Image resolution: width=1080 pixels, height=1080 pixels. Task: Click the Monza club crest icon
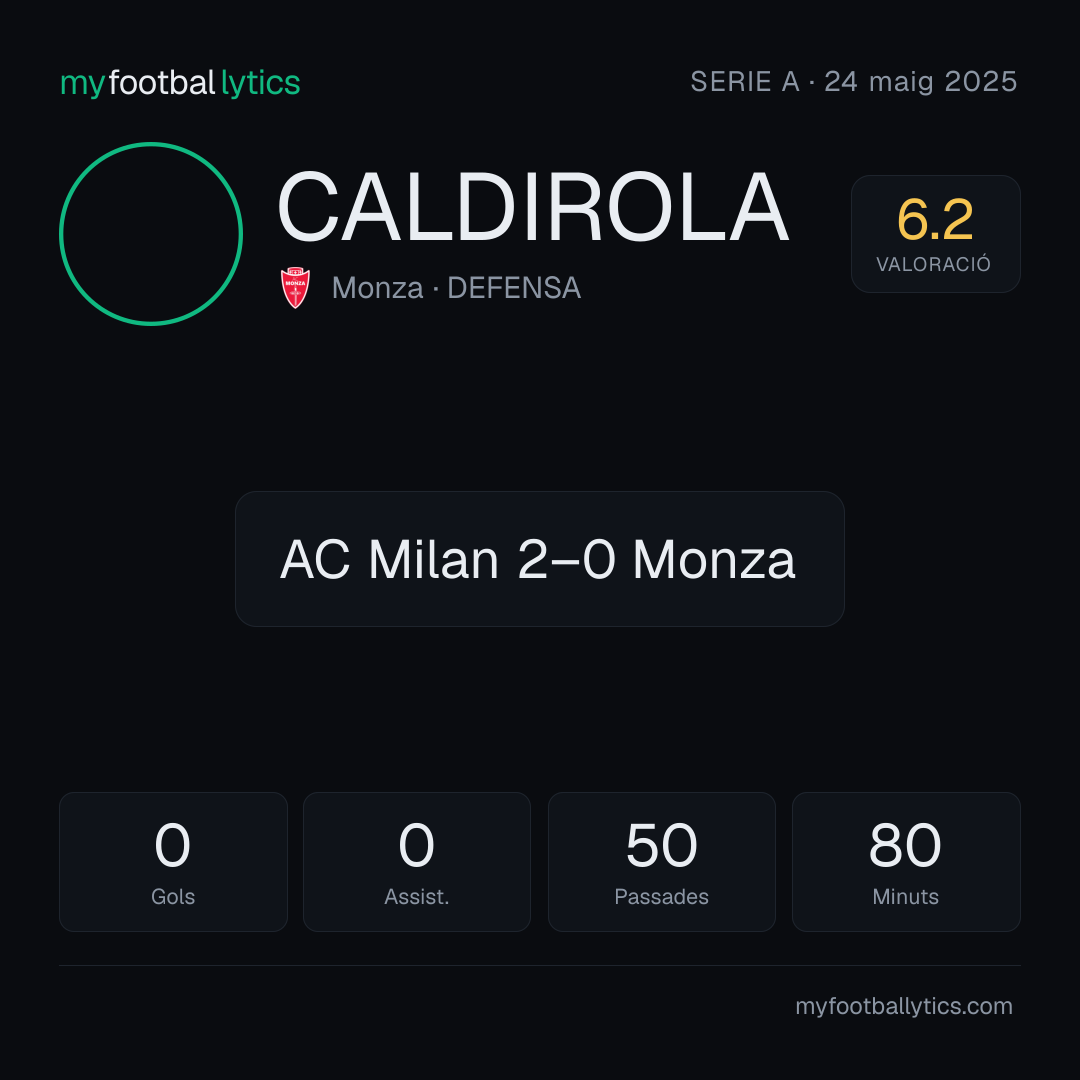pos(295,288)
